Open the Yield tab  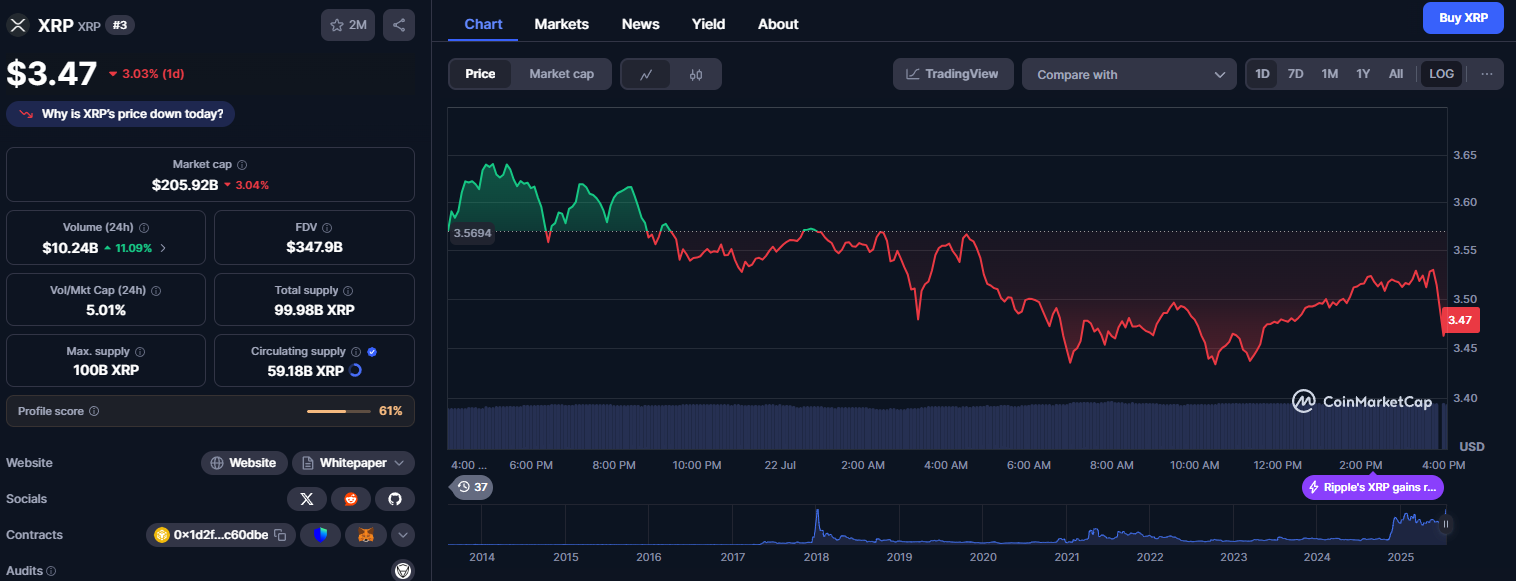pos(709,24)
